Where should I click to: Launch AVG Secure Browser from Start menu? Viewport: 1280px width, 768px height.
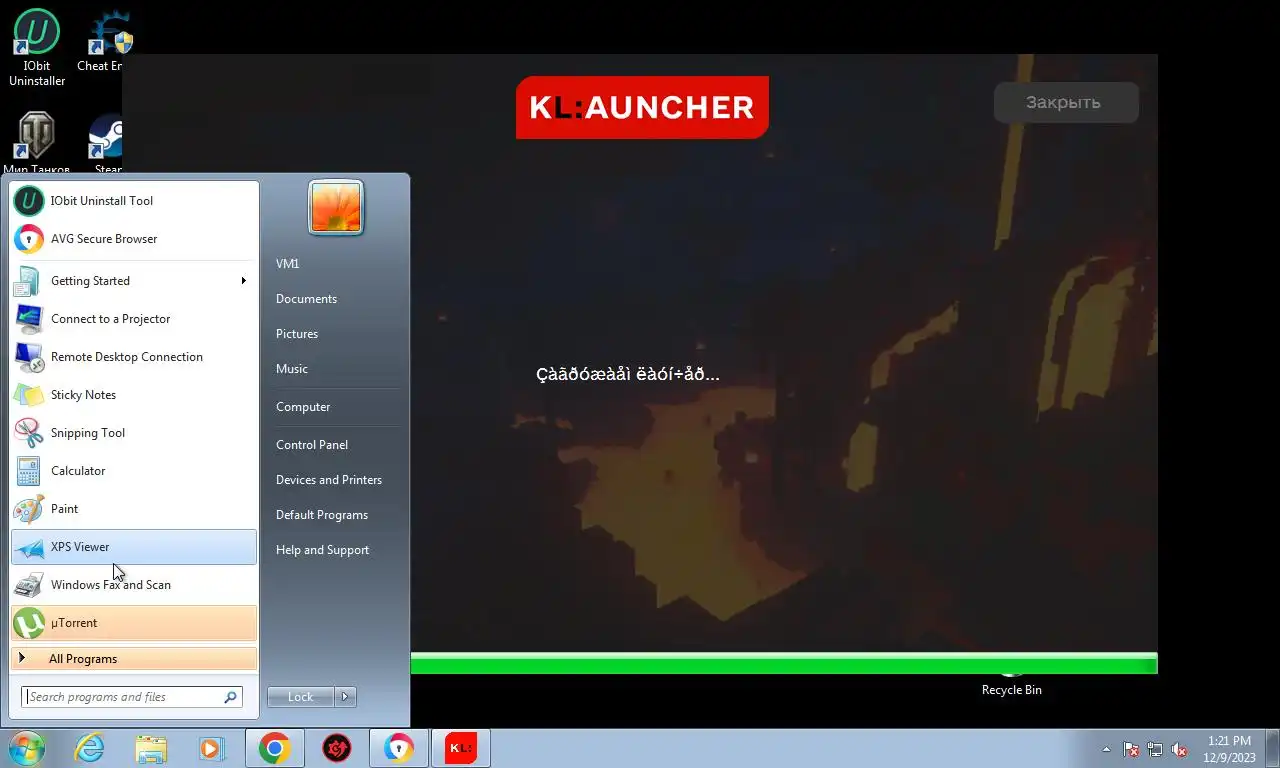(134, 239)
